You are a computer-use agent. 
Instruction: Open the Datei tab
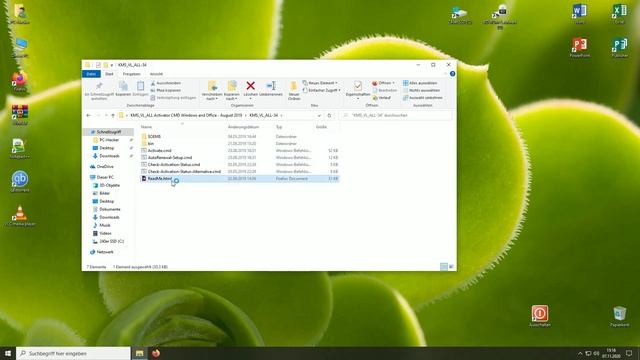tap(91, 74)
